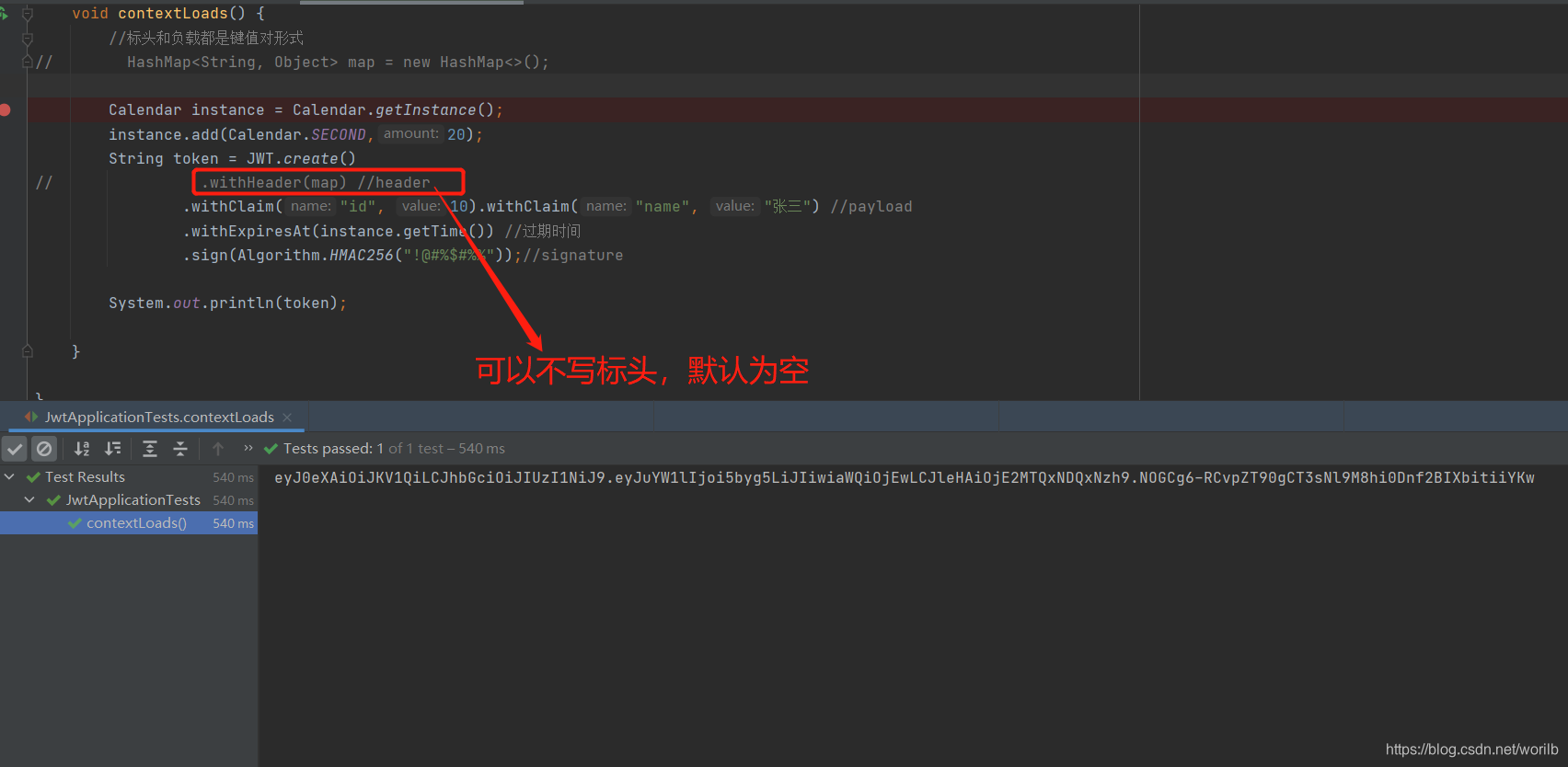This screenshot has height=767, width=1568.
Task: Select JwtApplicationTests row in test tree
Action: [x=129, y=500]
